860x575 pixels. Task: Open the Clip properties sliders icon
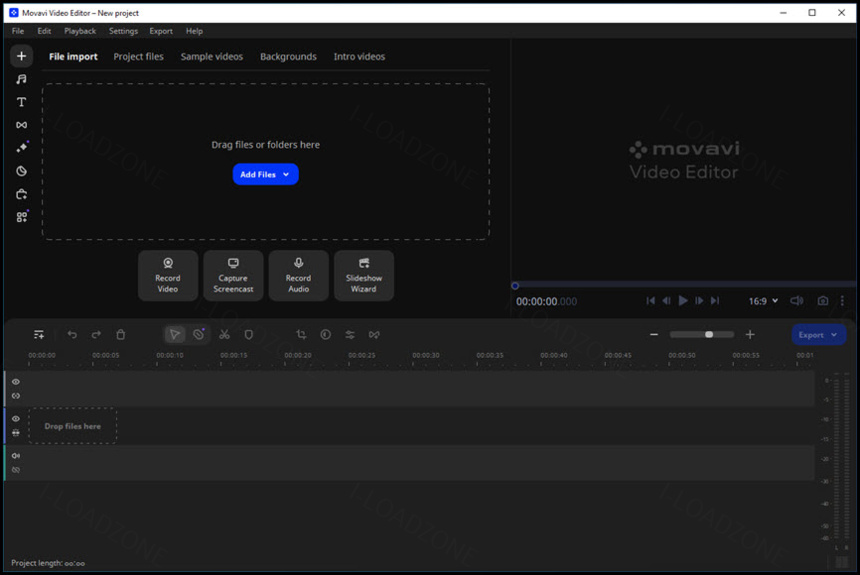point(350,335)
